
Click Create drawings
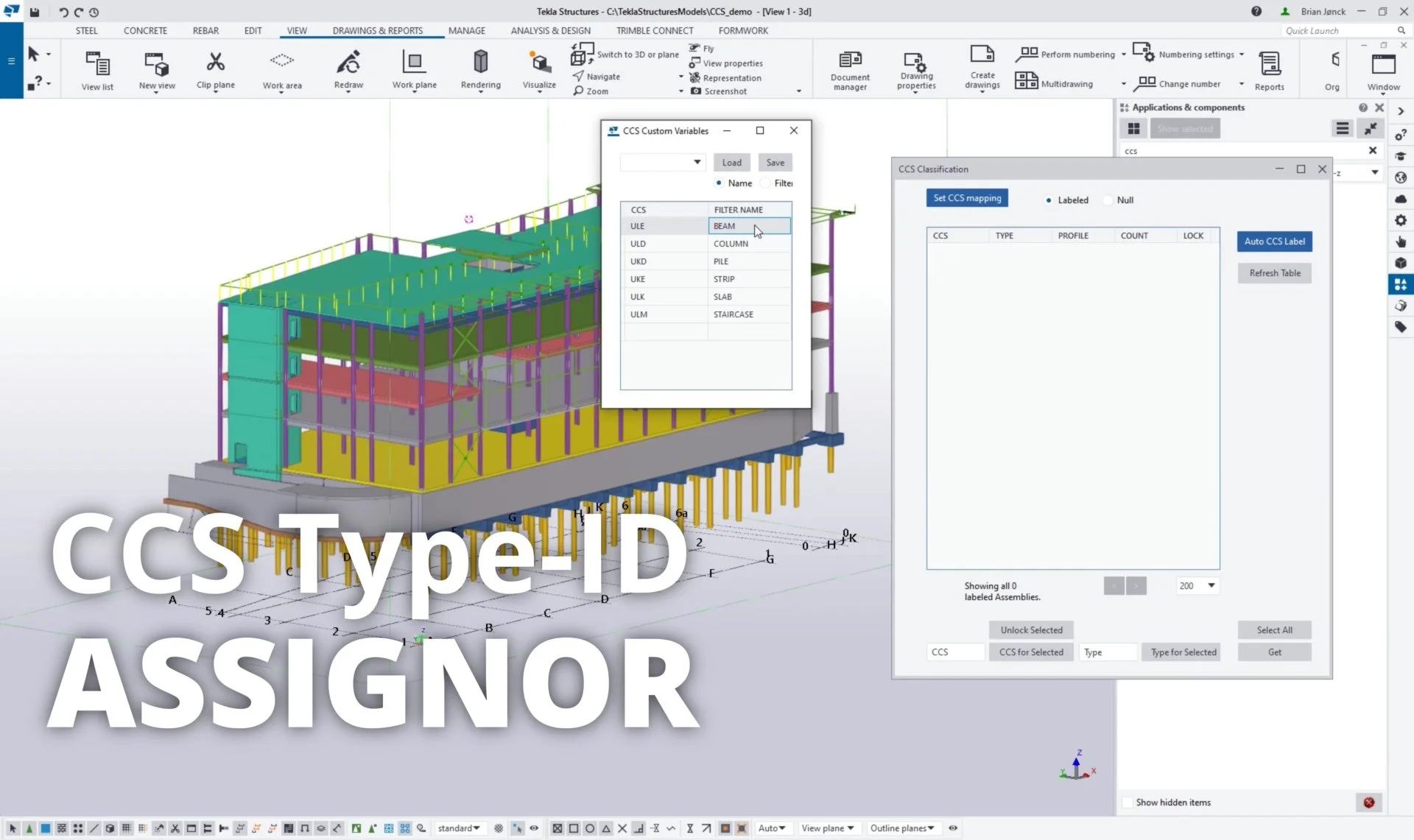(982, 68)
